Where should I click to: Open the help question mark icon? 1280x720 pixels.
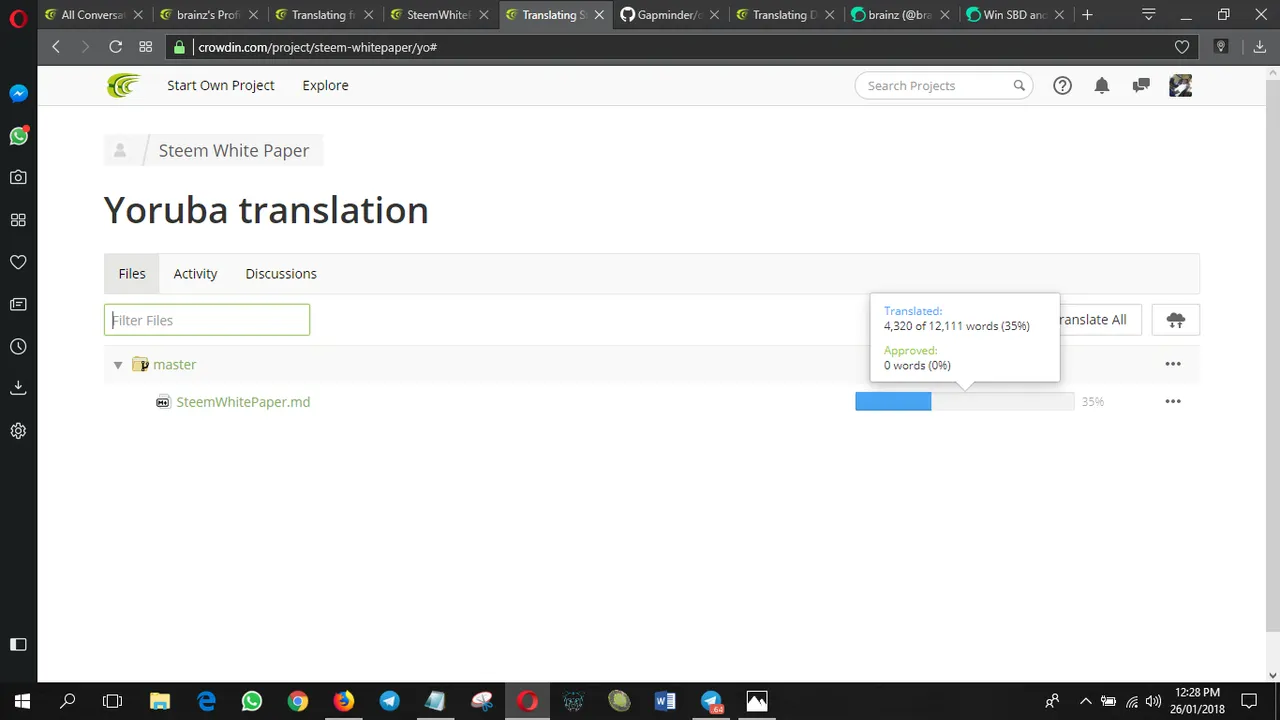tap(1062, 86)
